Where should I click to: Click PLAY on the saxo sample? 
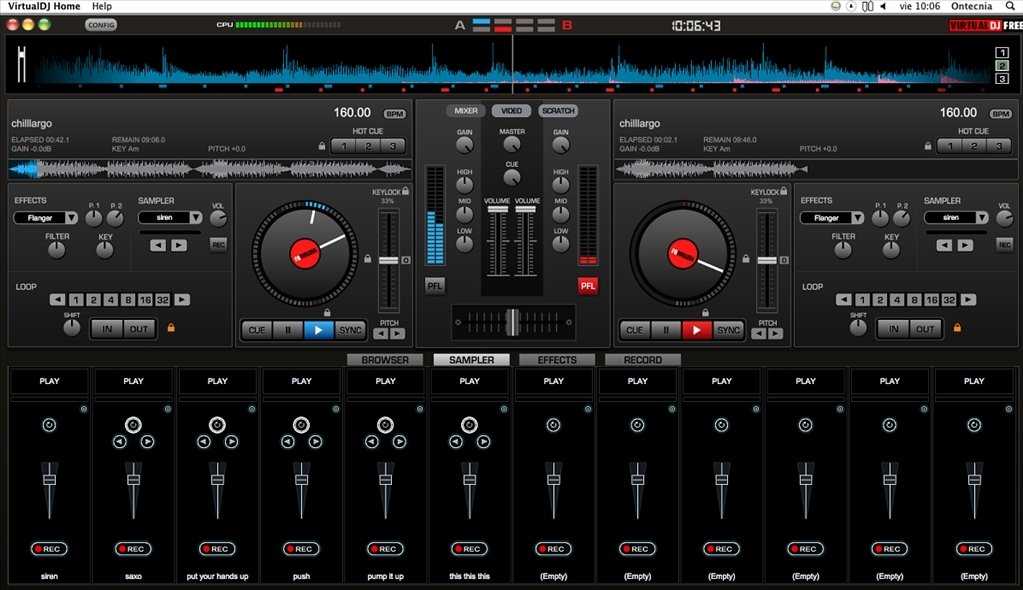click(x=133, y=381)
